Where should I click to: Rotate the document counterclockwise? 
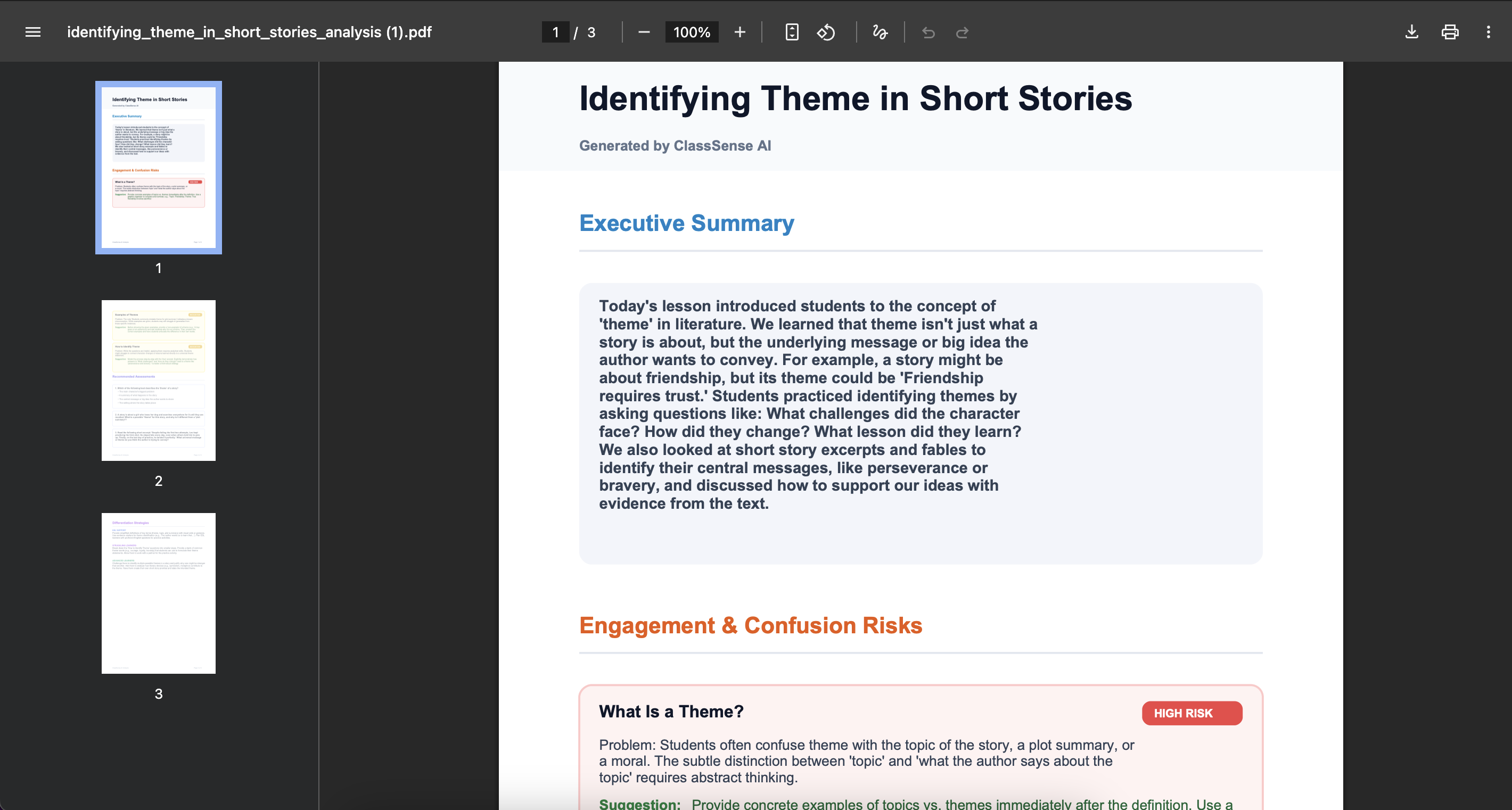click(826, 32)
